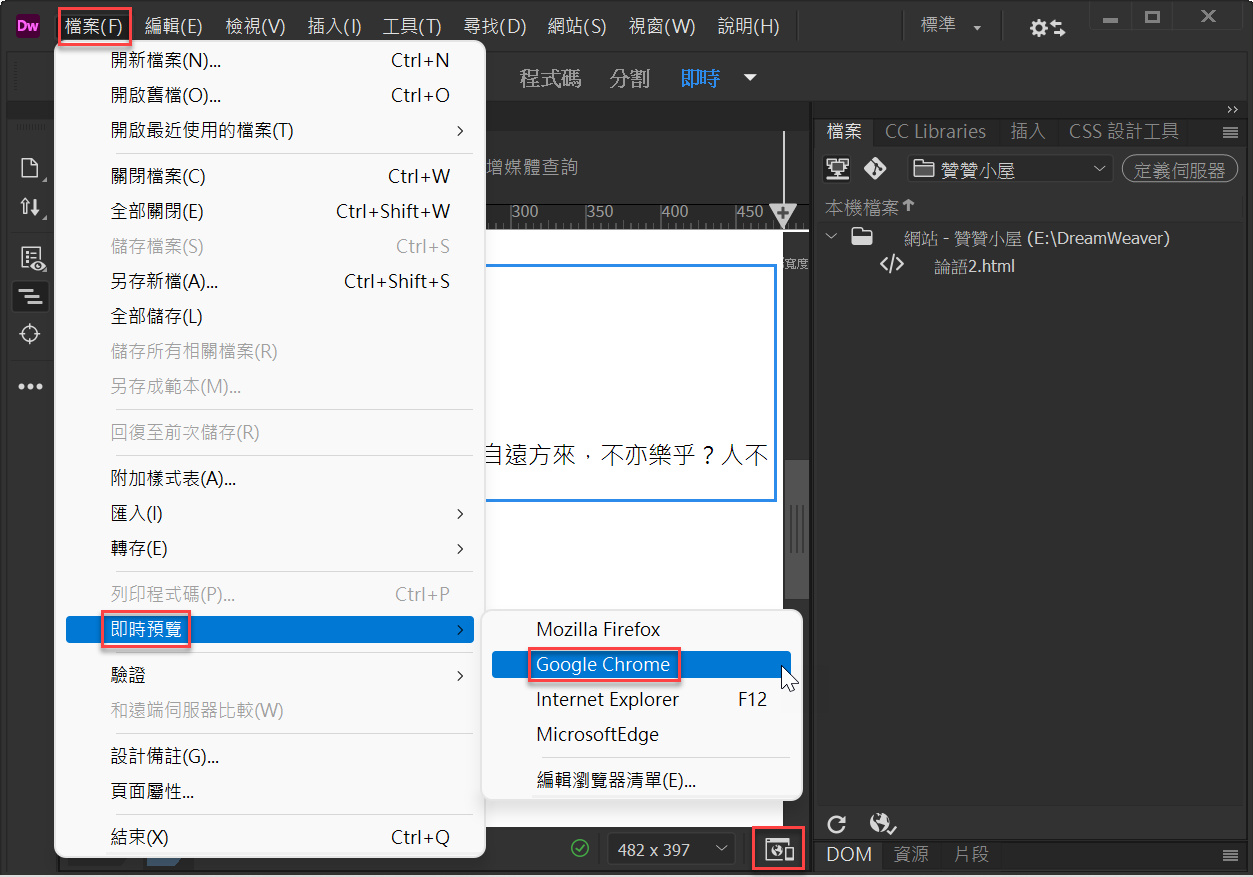Expand the 匯入(I) submenu

(270, 513)
